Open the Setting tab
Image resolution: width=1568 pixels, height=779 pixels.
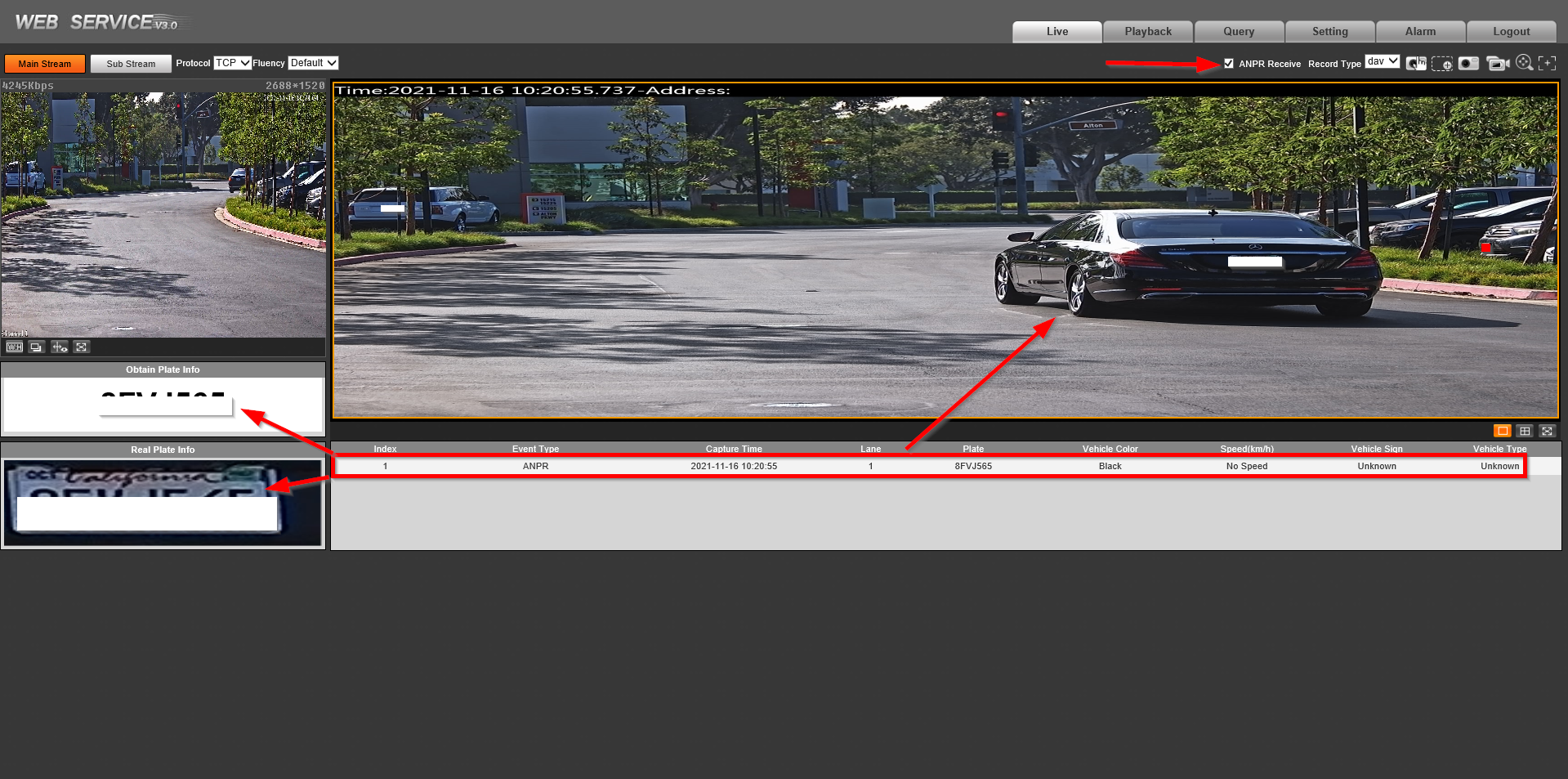tap(1329, 32)
